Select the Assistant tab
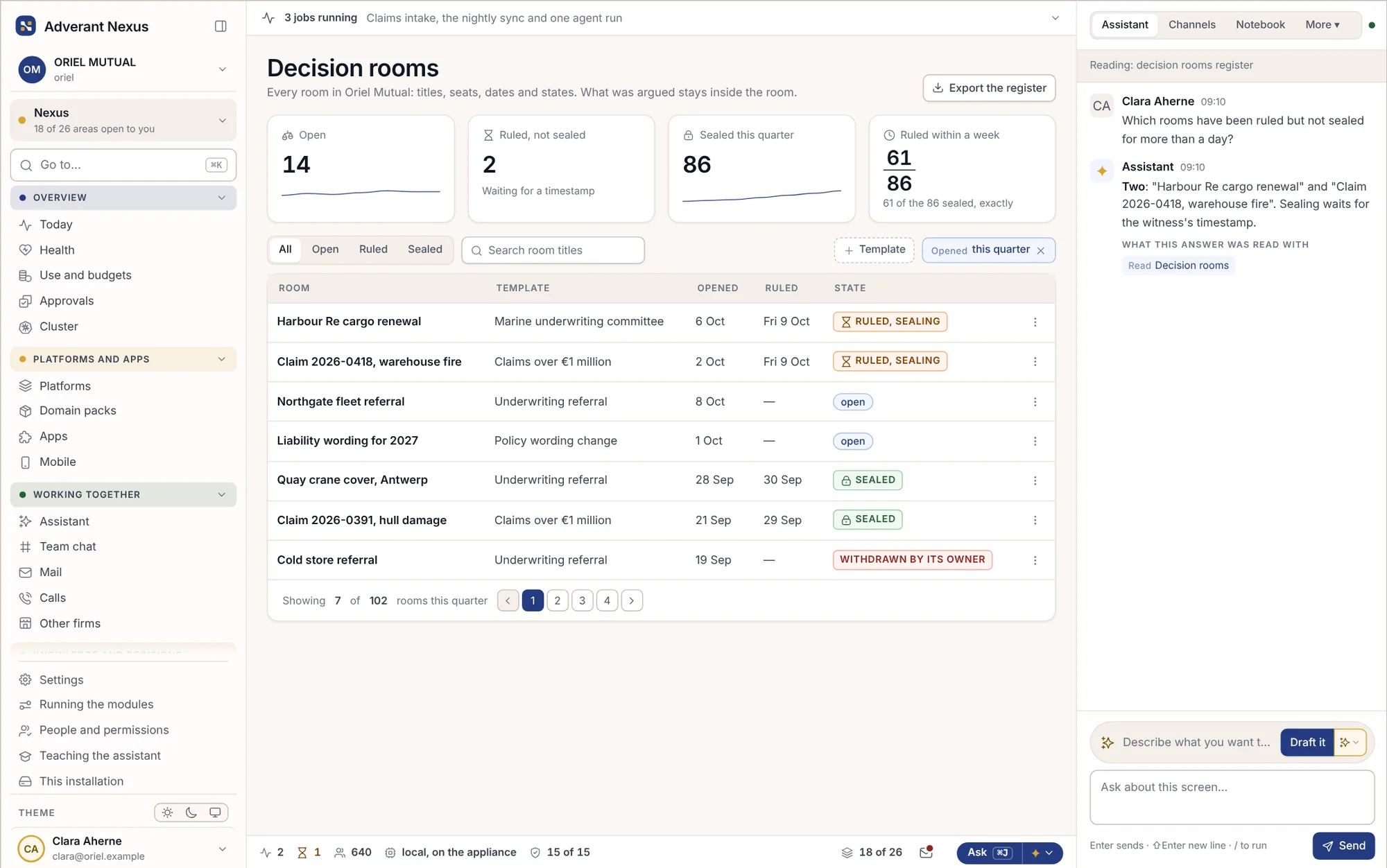The height and width of the screenshot is (868, 1387). pyautogui.click(x=1125, y=25)
